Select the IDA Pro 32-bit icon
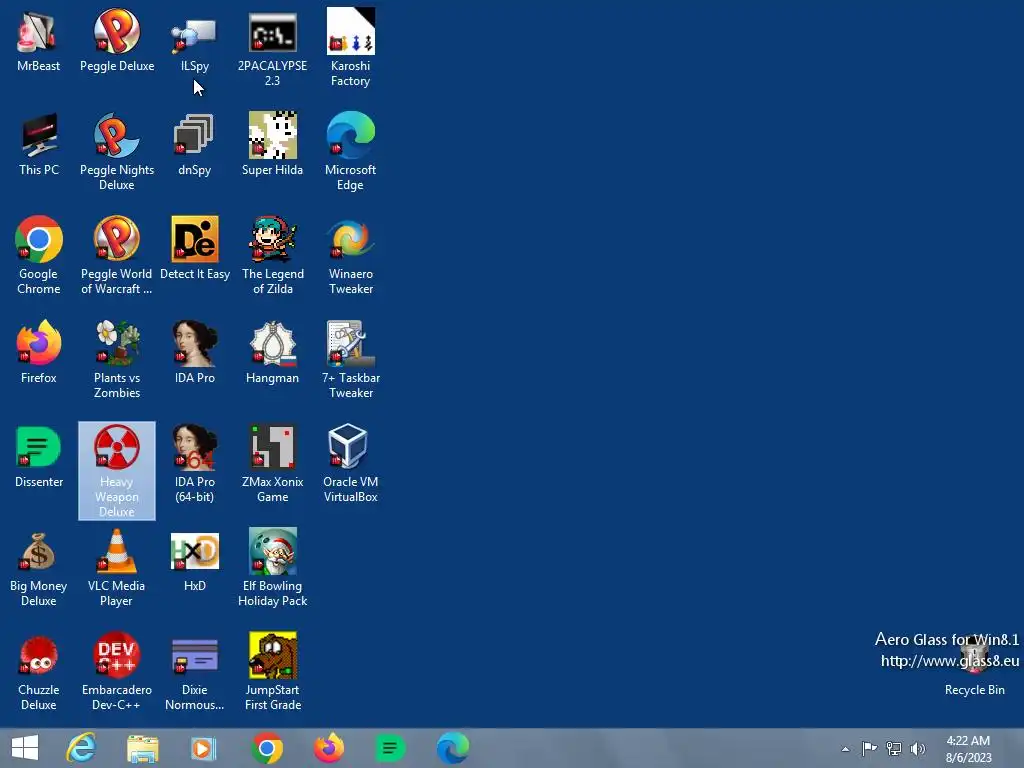1024x768 pixels. [195, 352]
